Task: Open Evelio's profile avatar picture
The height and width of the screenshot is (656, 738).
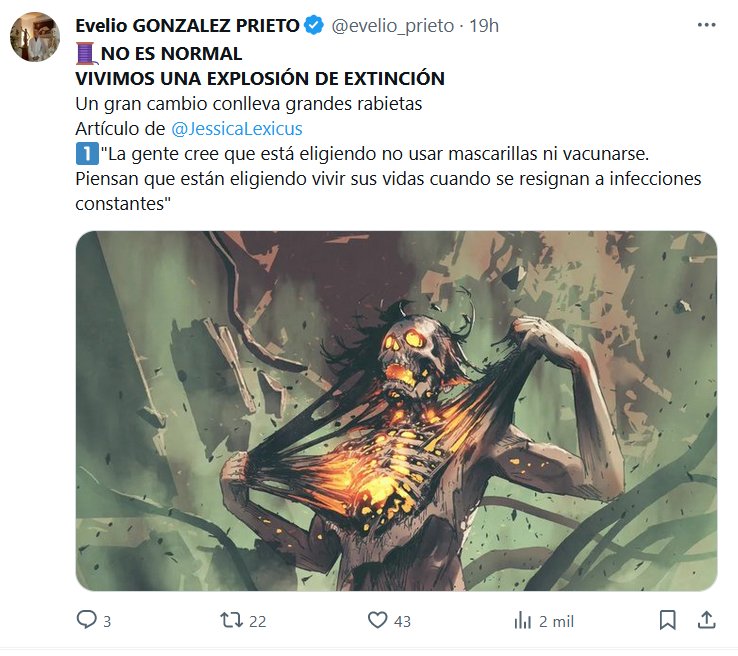Action: [x=35, y=37]
